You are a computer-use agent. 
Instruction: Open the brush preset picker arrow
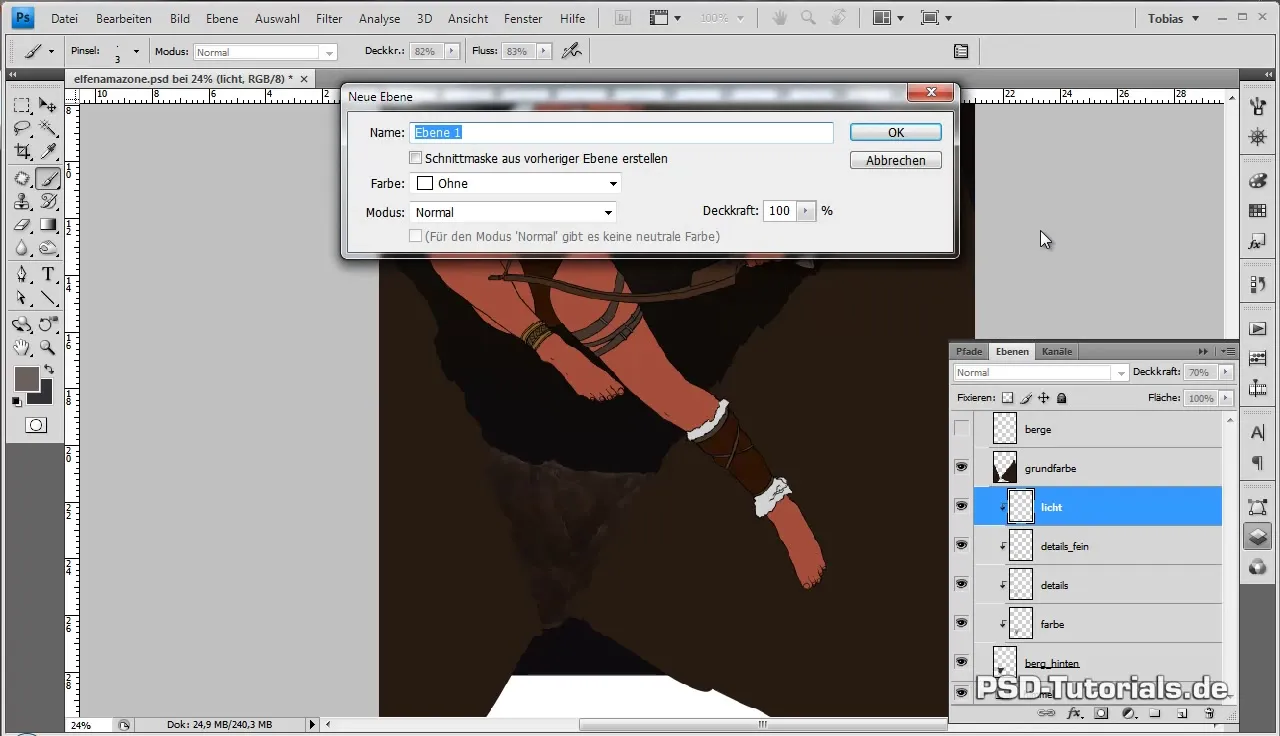coord(136,51)
